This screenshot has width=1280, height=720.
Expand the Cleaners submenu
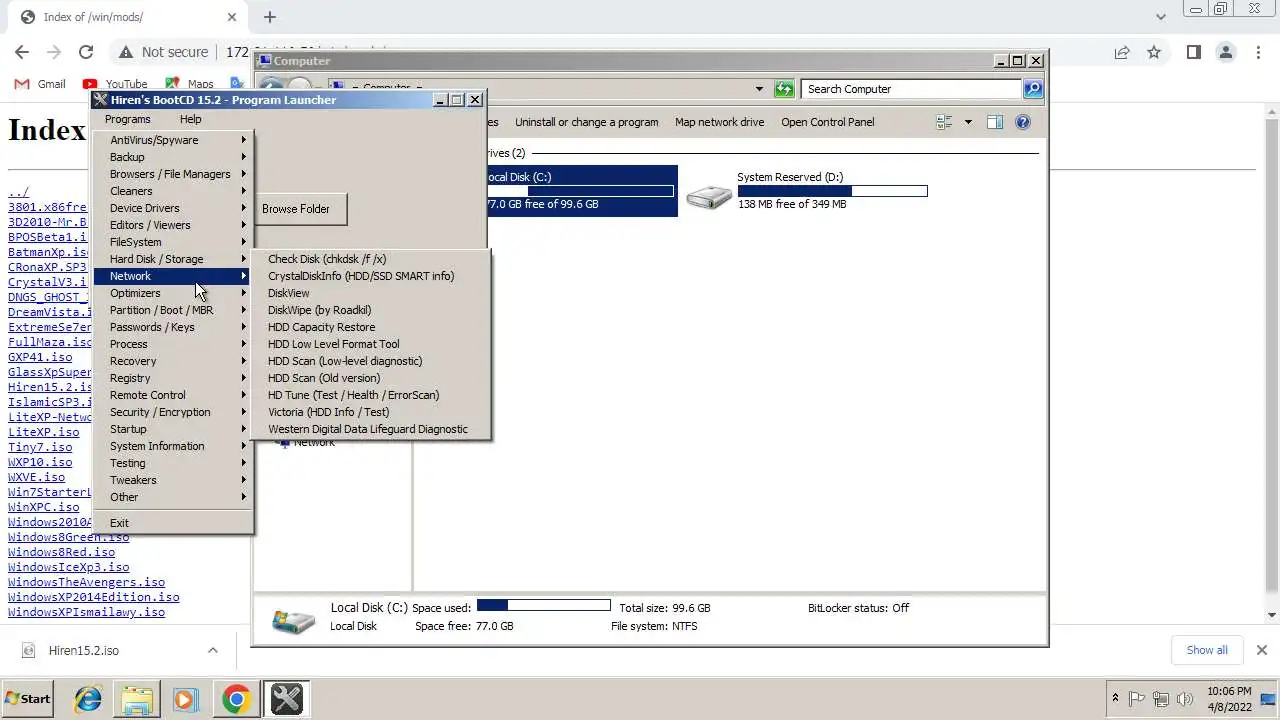coord(174,191)
